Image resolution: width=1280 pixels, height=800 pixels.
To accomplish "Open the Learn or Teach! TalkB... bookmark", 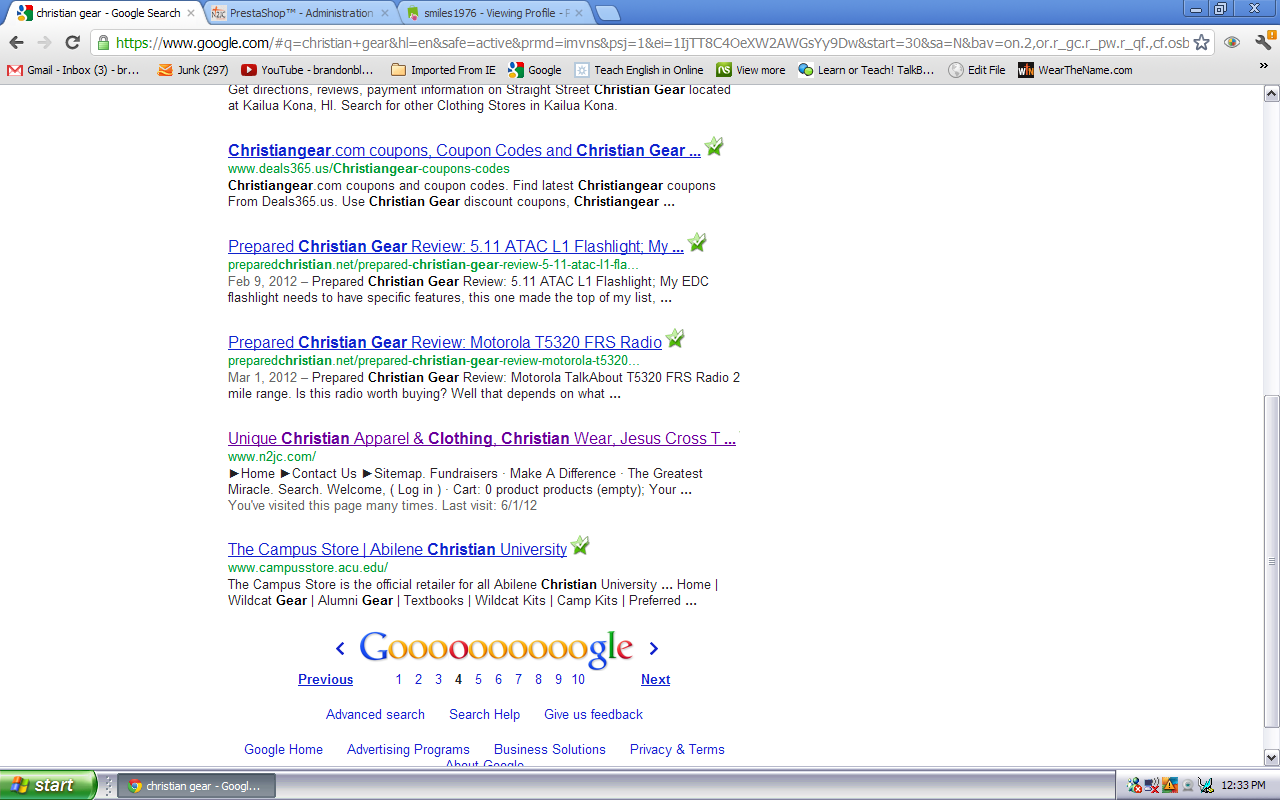I will (867, 70).
